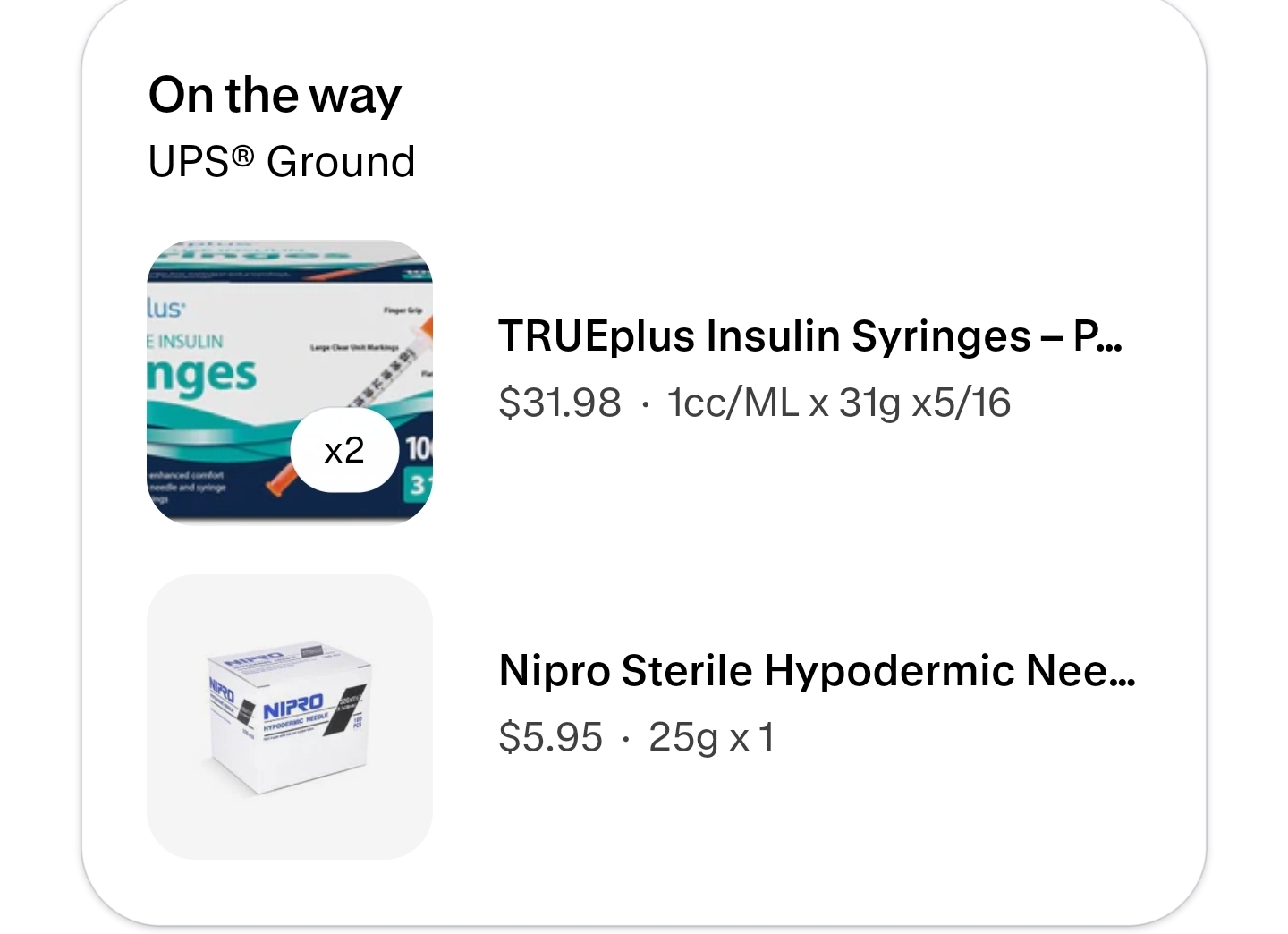Open TRUEplus Insulin Syringes product title
1288x934 pixels.
(787, 336)
